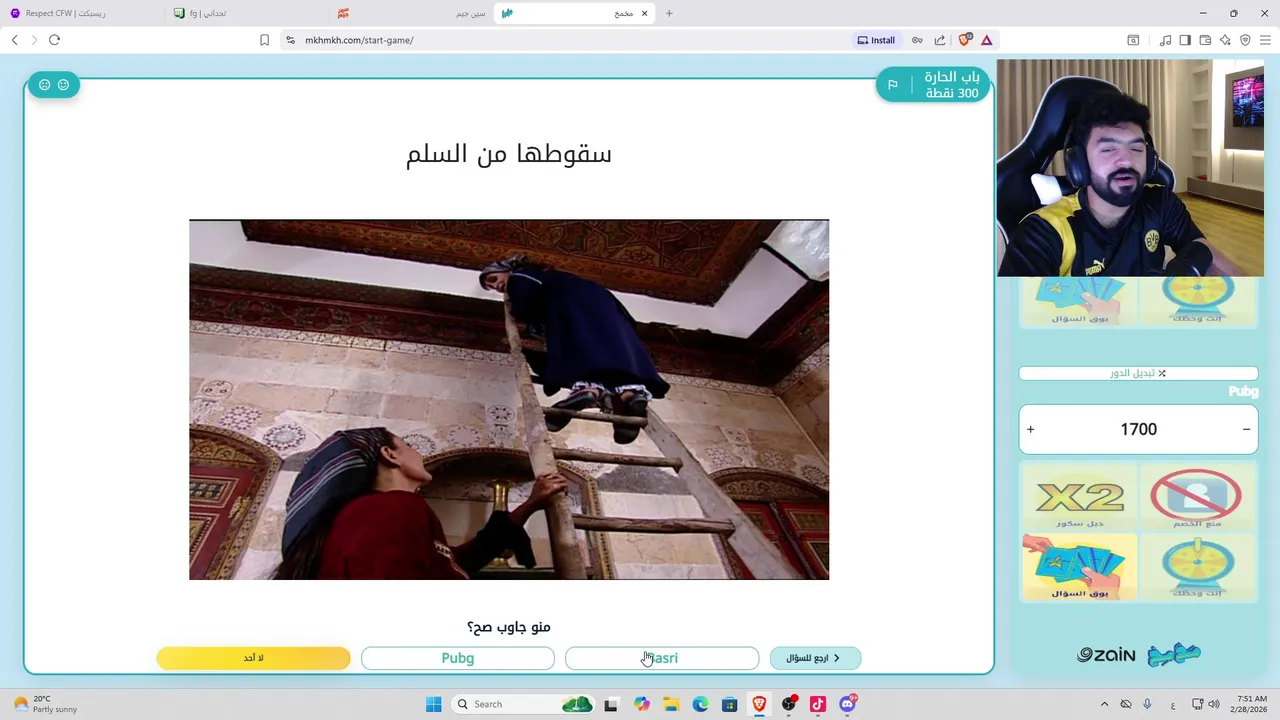Increase Pubg score with plus button
Image resolution: width=1280 pixels, height=720 pixels.
click(x=1031, y=429)
